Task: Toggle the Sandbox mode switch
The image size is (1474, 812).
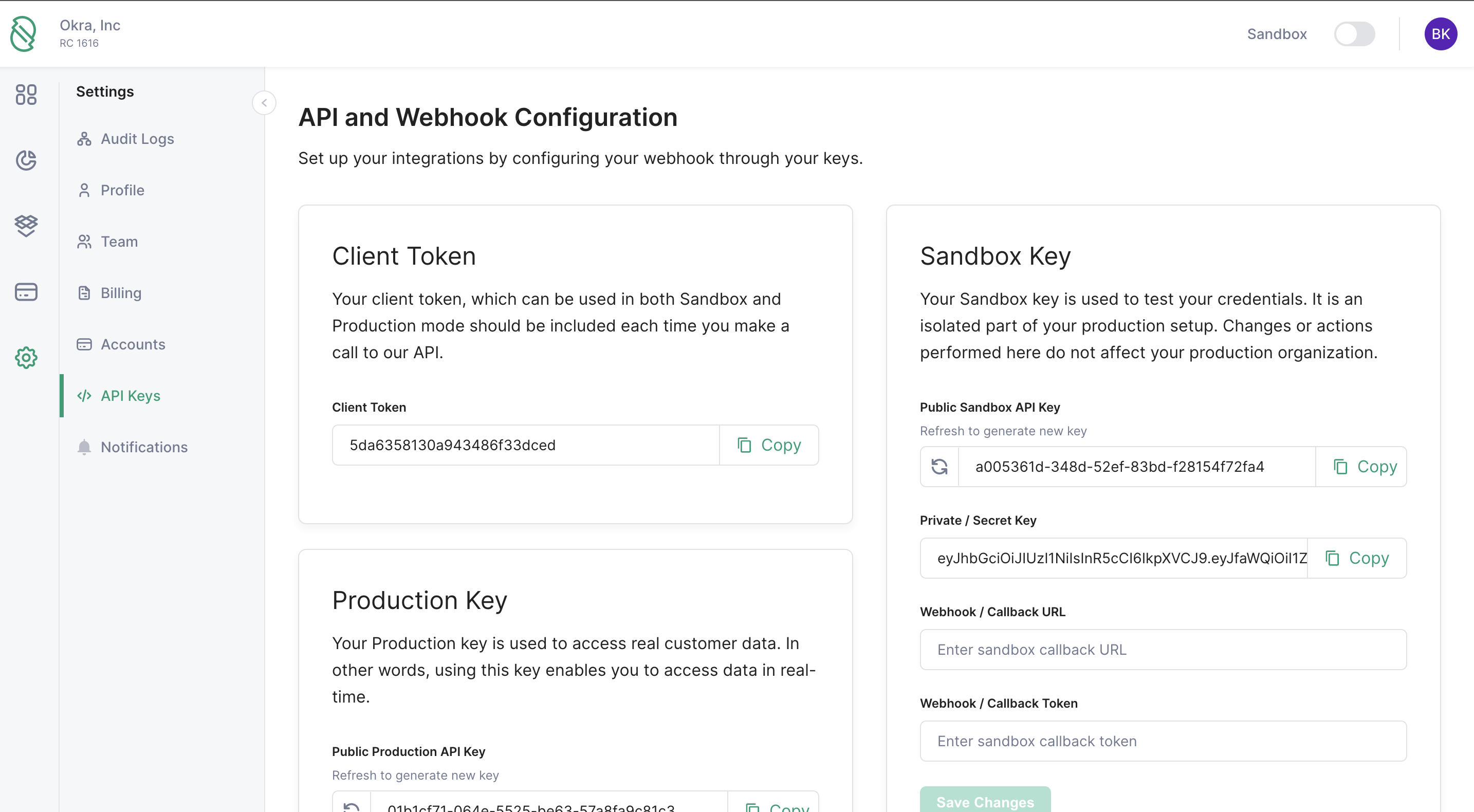Action: click(1354, 34)
